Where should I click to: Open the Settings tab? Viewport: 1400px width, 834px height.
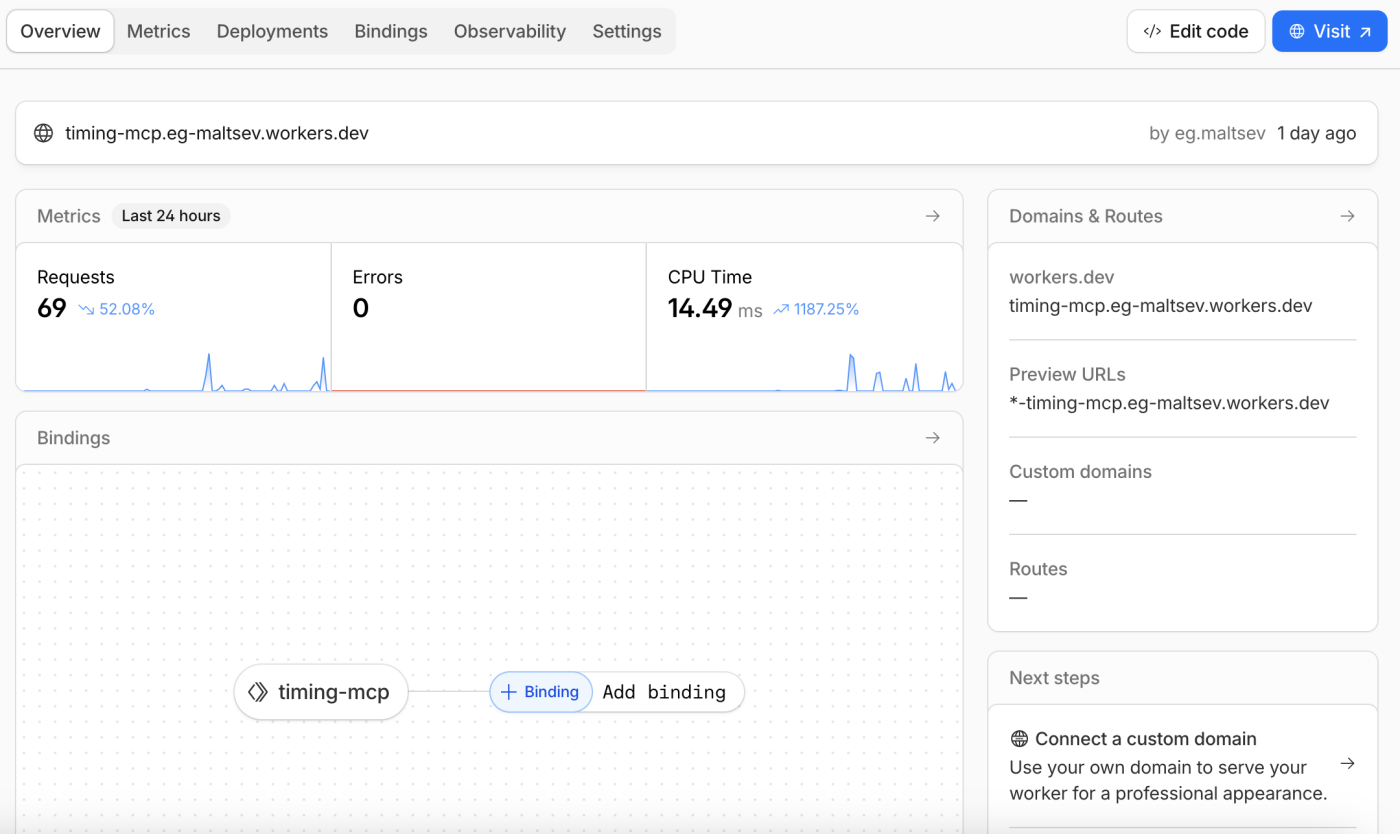(627, 31)
